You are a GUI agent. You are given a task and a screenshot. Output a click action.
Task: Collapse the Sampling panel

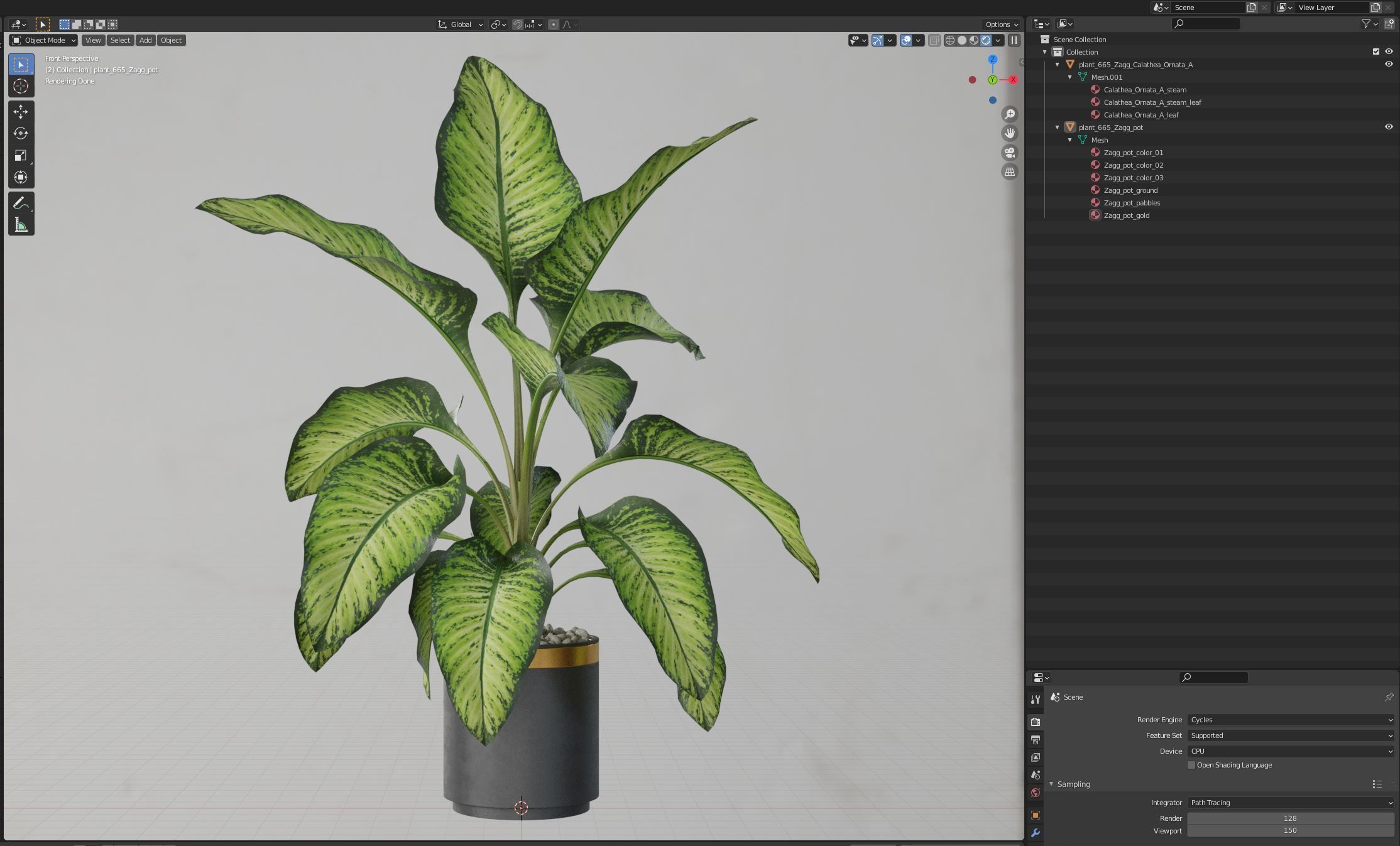[1051, 784]
